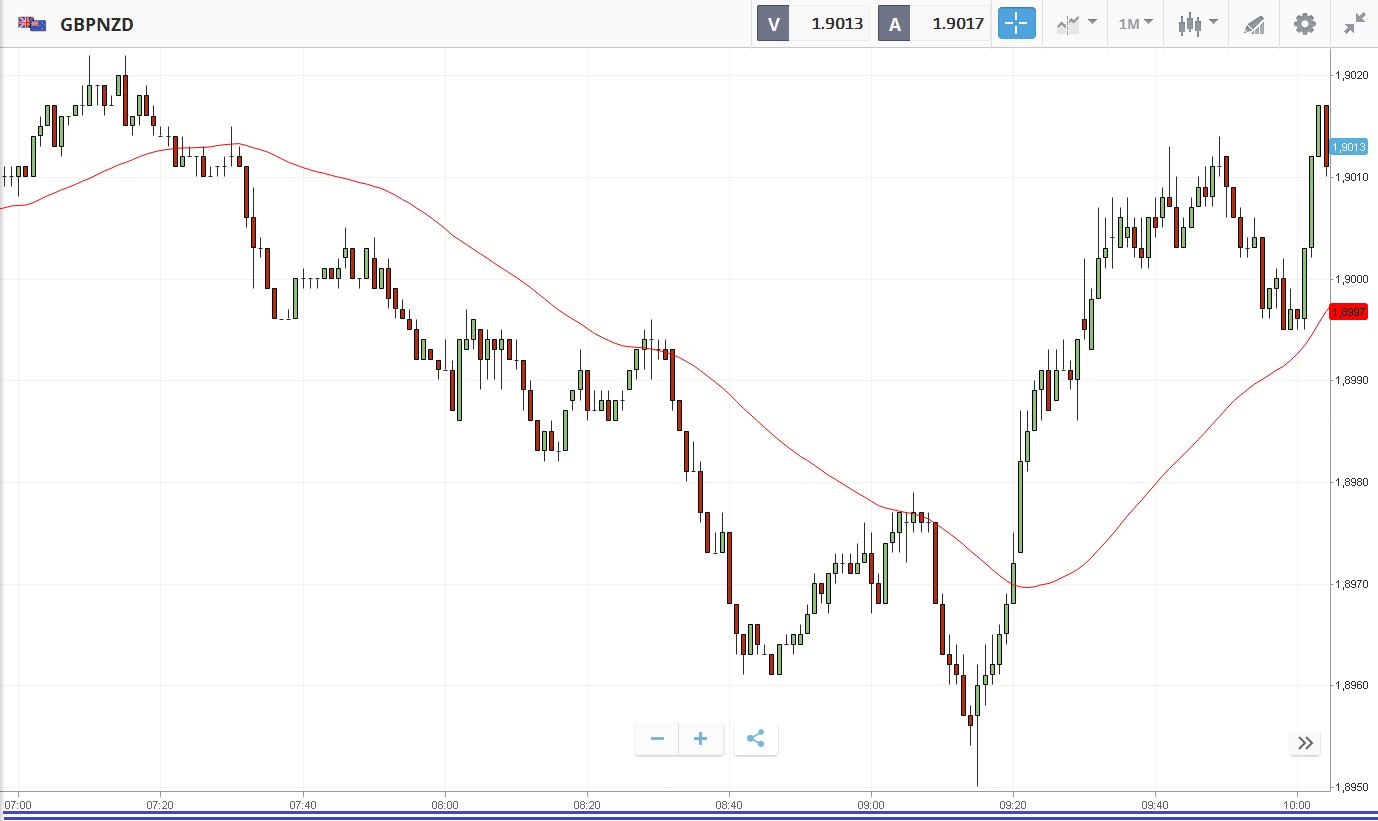The height and width of the screenshot is (821, 1378).
Task: Click the 1,8980 price axis label
Action: pos(1350,482)
